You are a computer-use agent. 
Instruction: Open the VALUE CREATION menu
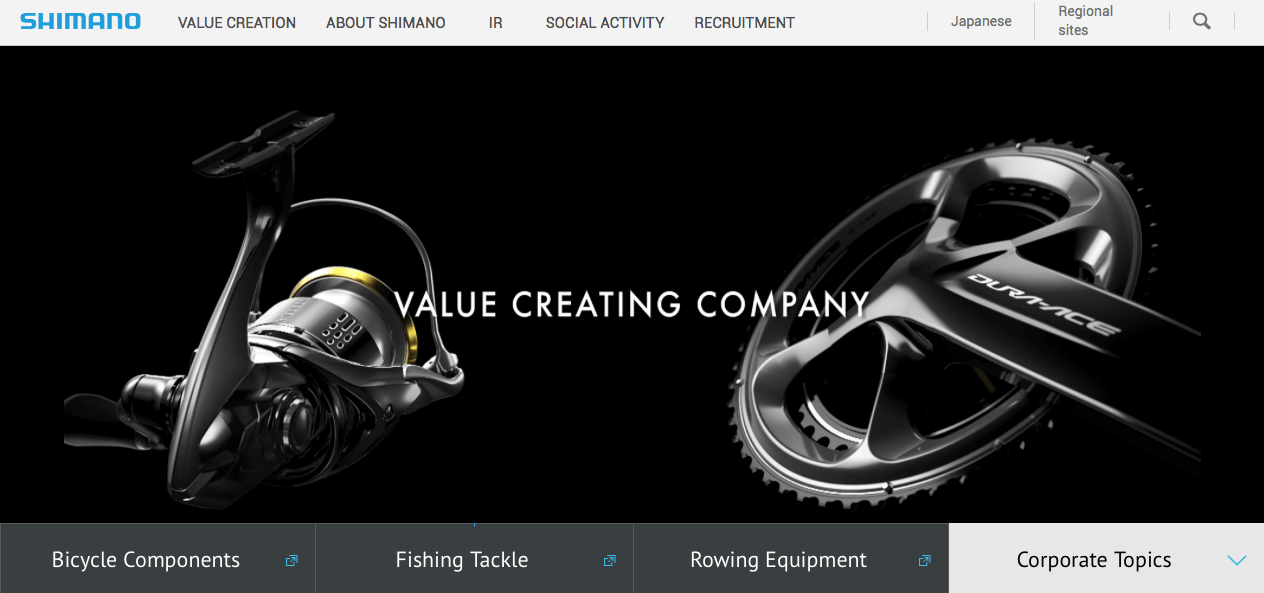coord(237,22)
